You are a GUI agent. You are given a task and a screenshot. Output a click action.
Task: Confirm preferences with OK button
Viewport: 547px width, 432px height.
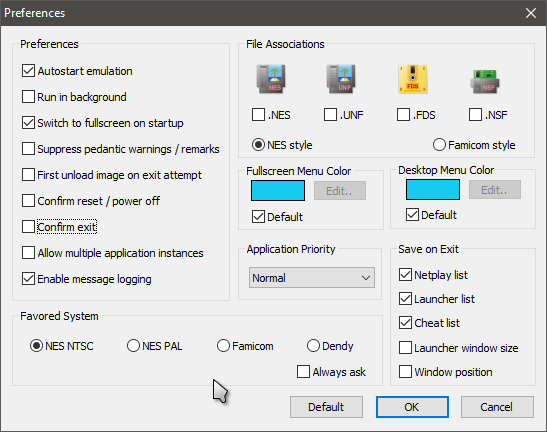(x=412, y=407)
